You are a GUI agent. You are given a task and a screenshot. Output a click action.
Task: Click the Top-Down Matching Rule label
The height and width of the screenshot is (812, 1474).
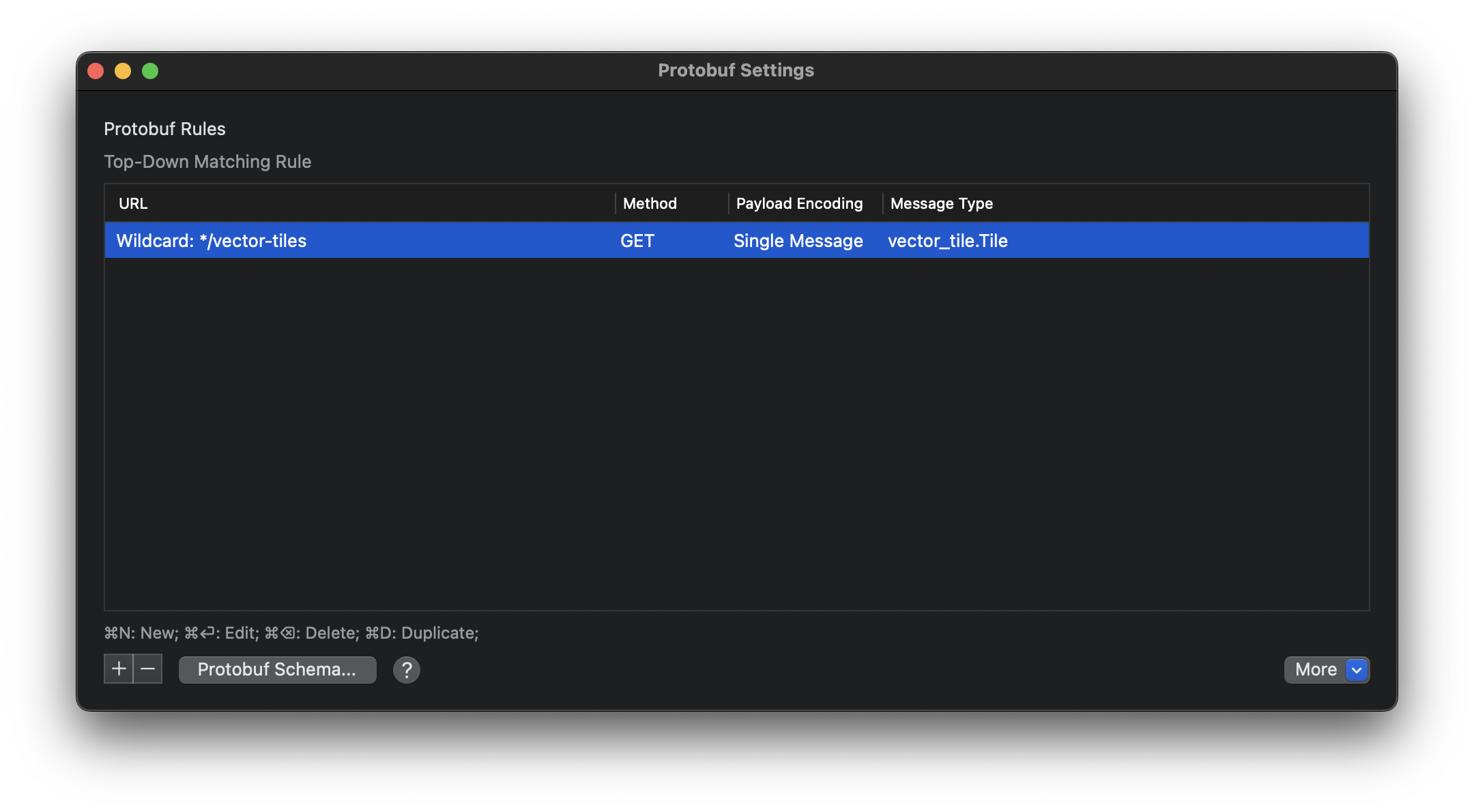207,162
